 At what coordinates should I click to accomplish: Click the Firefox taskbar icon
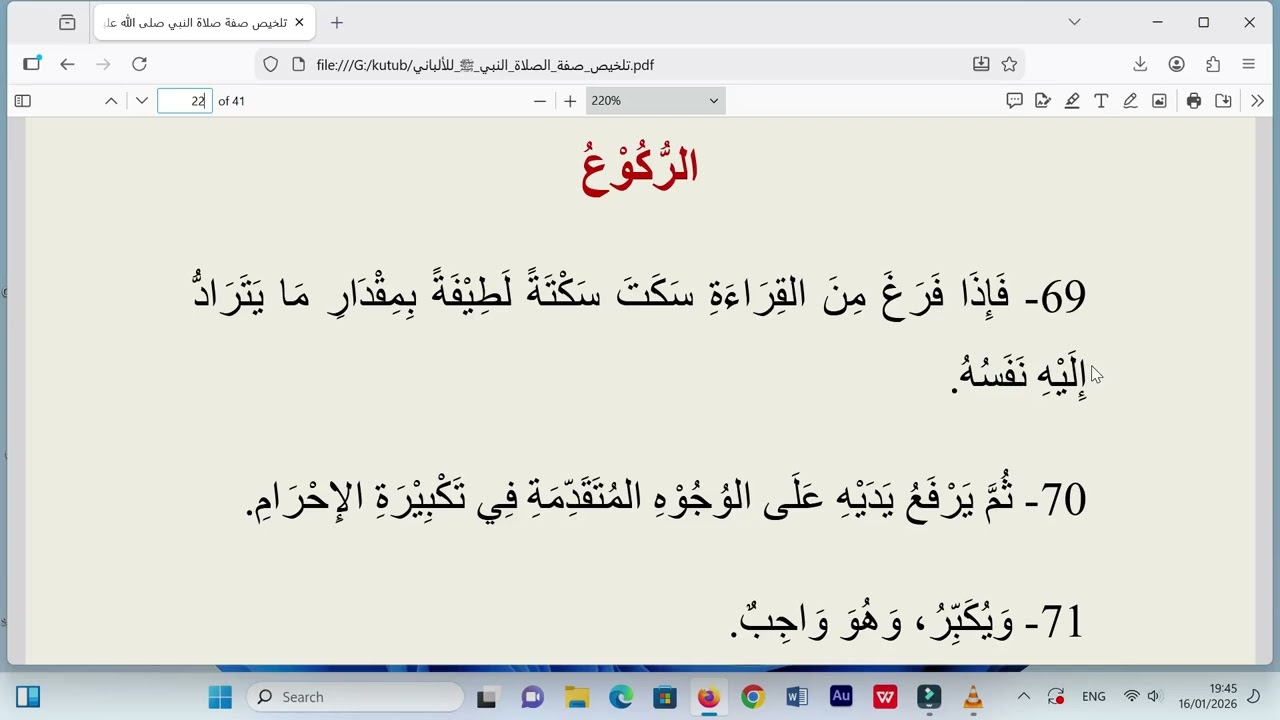click(709, 697)
